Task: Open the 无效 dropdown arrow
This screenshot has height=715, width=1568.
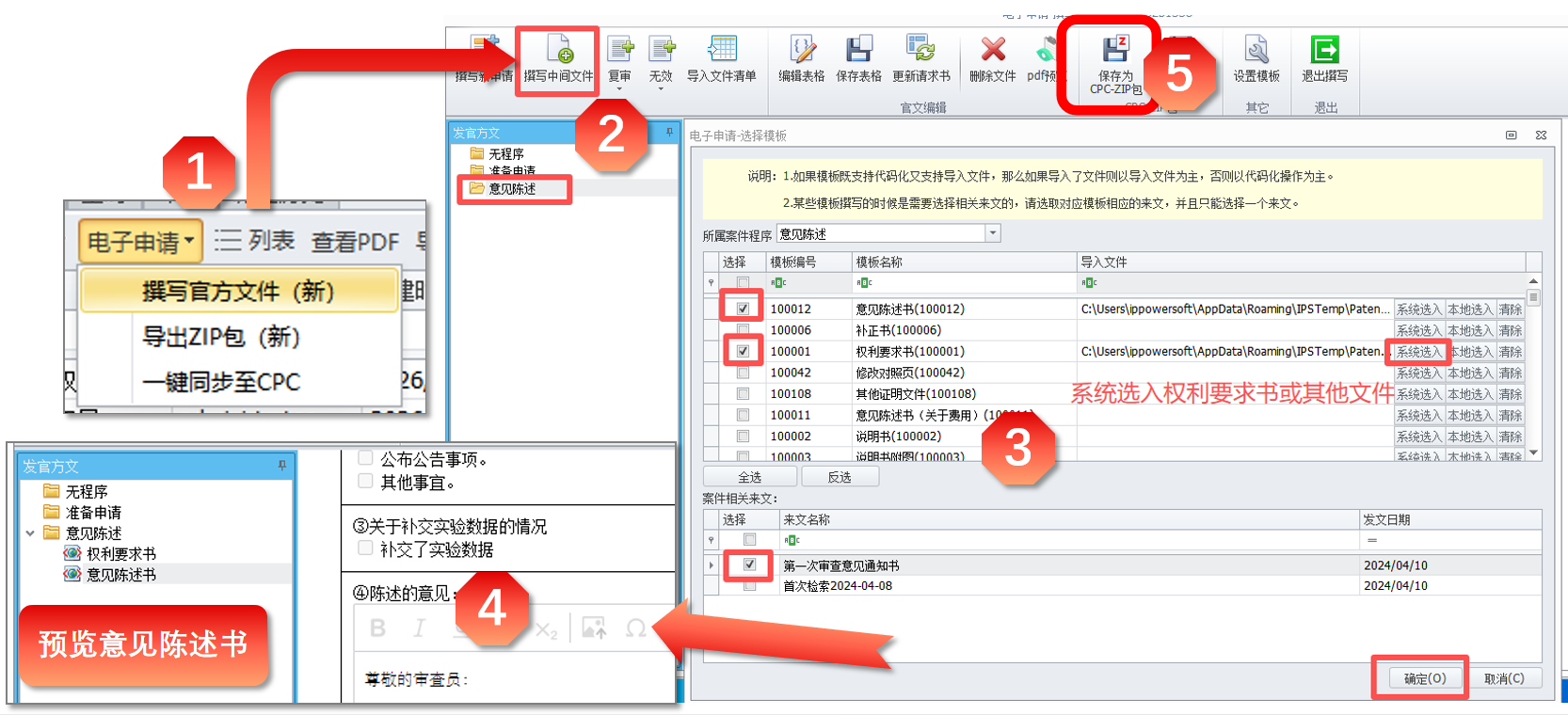Action: (x=662, y=89)
